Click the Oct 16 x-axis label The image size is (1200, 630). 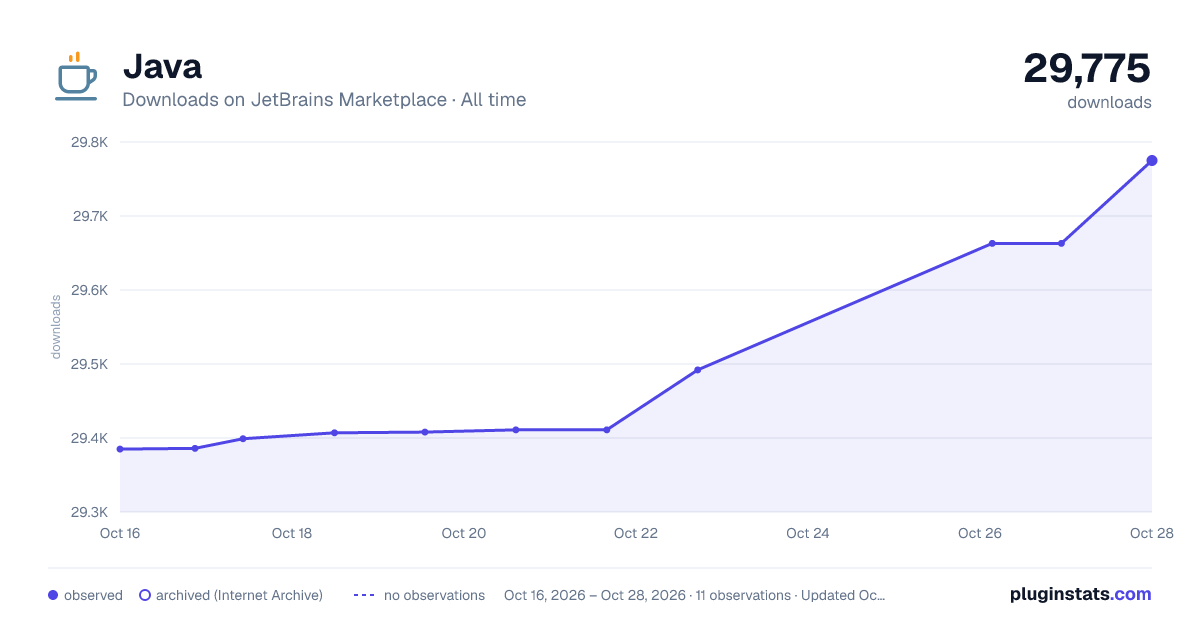[x=120, y=533]
